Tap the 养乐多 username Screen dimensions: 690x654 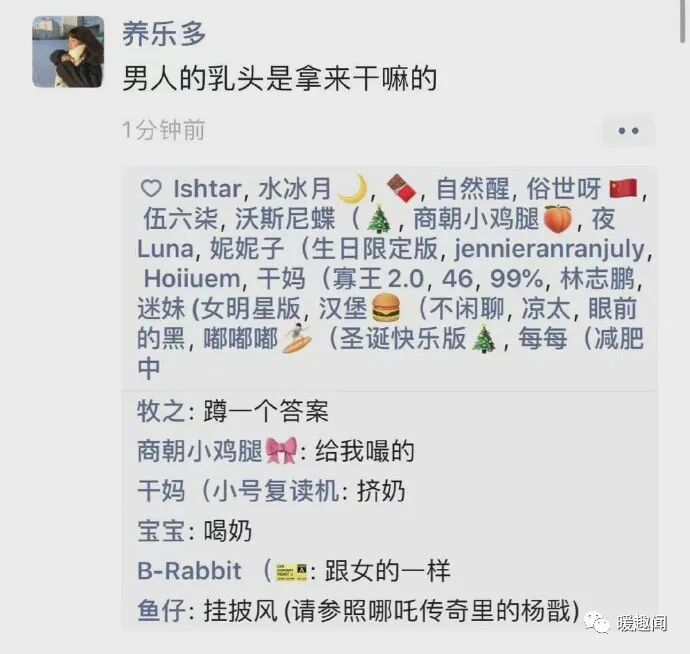click(x=164, y=34)
